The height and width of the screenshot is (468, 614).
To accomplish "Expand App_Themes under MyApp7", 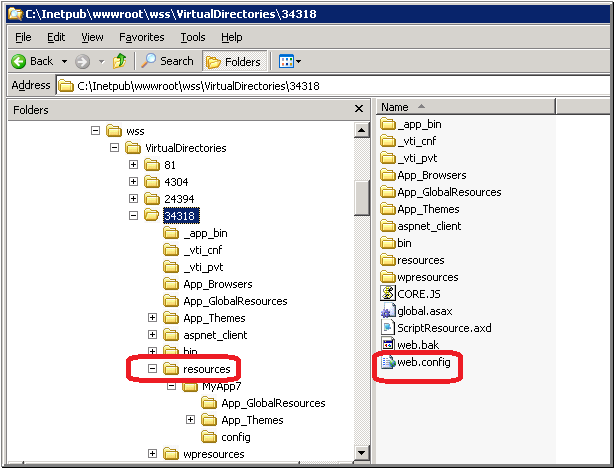I will pos(190,420).
